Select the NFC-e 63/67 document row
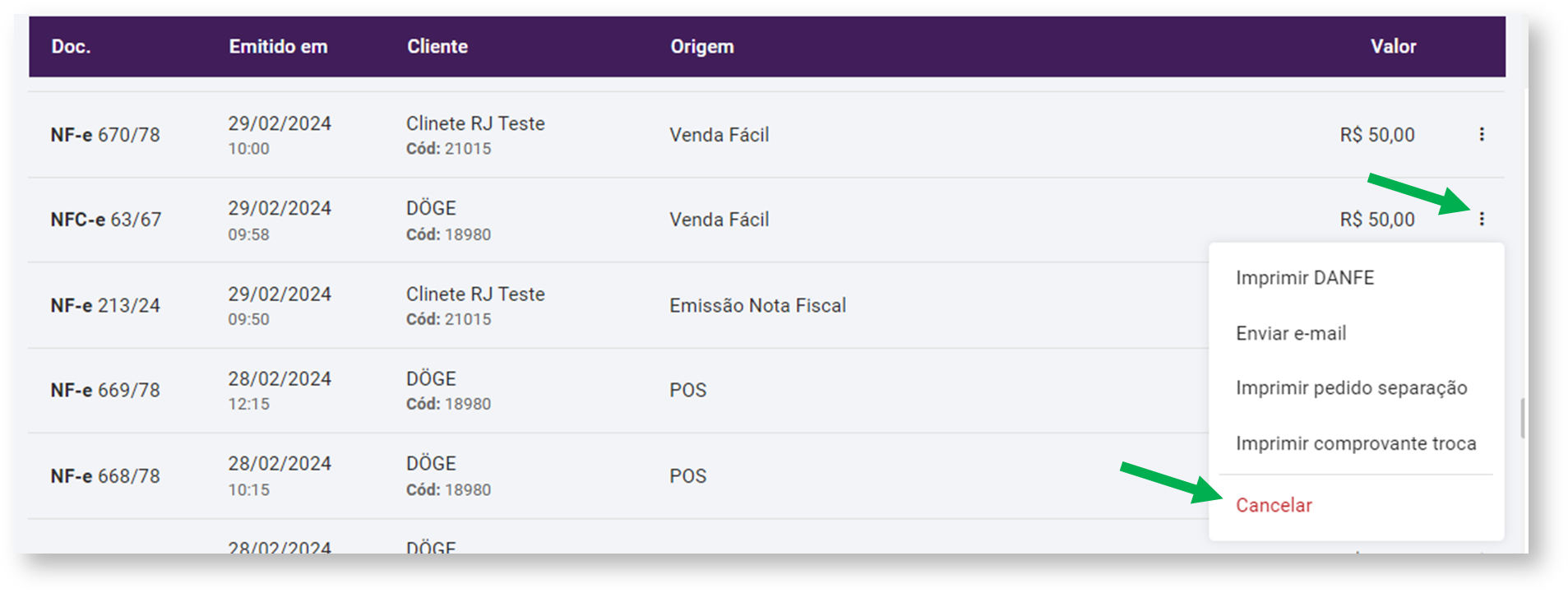Screen dimensions: 1568x593 point(106,220)
